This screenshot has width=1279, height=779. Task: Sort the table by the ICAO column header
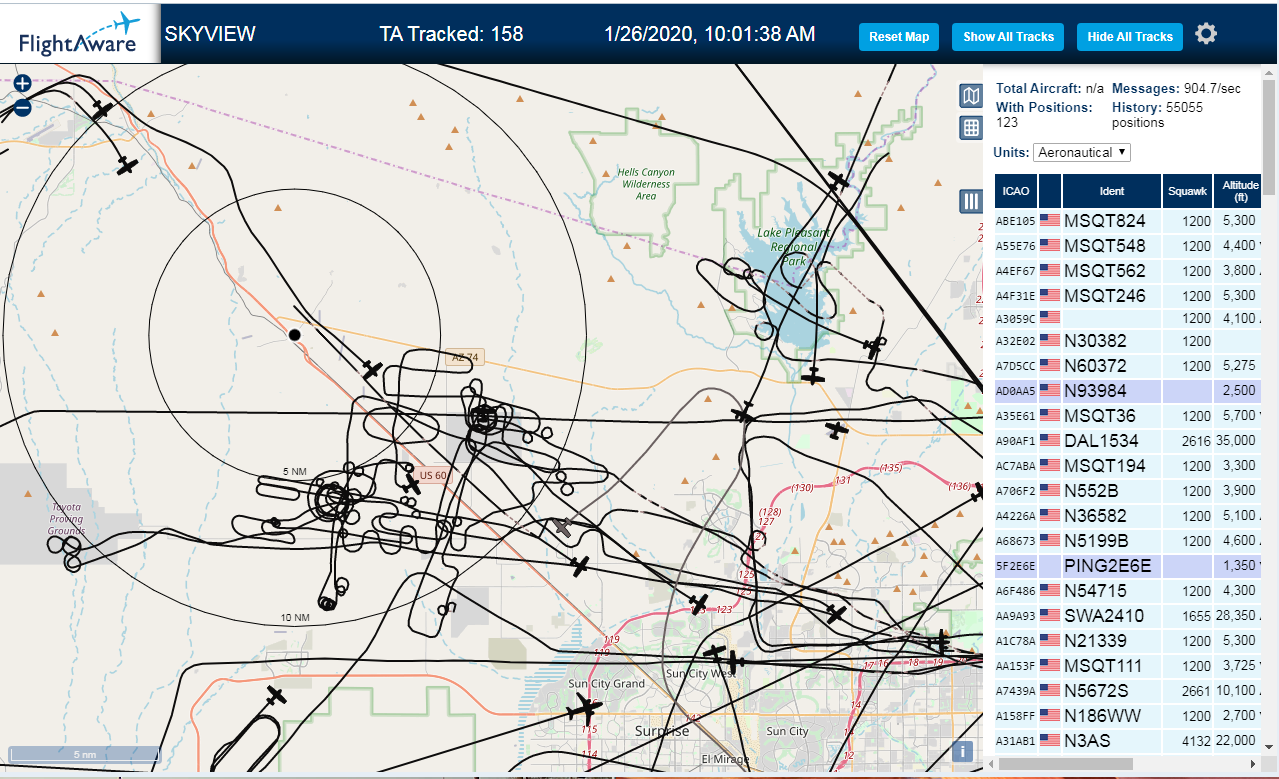pos(1016,191)
